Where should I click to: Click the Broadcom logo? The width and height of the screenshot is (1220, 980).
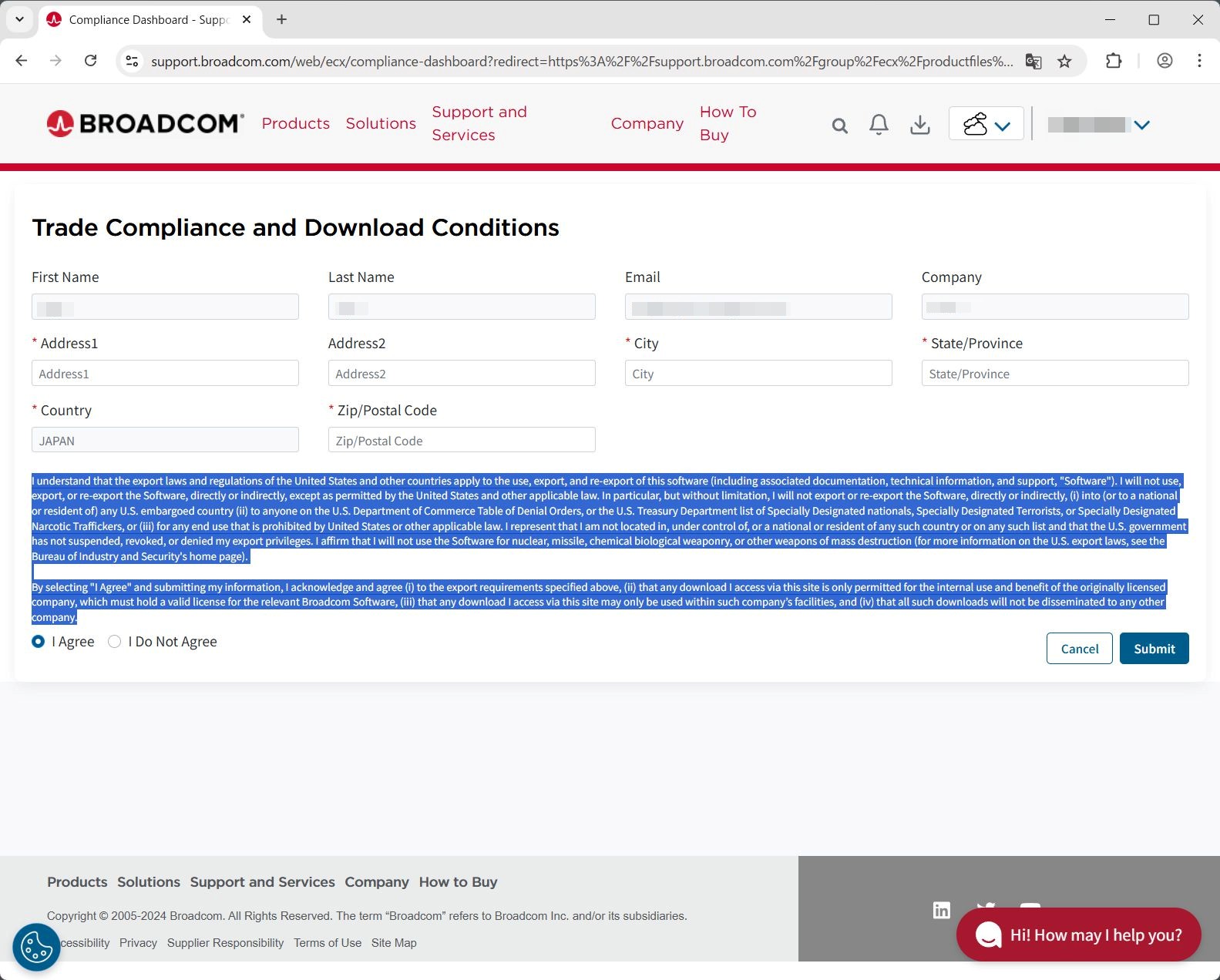tap(145, 123)
